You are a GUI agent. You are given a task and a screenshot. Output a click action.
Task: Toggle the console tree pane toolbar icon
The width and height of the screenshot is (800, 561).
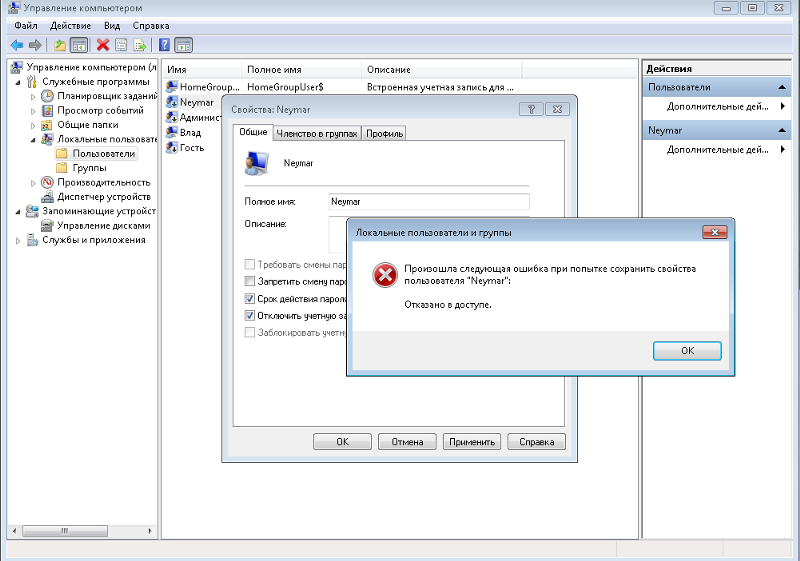click(79, 45)
